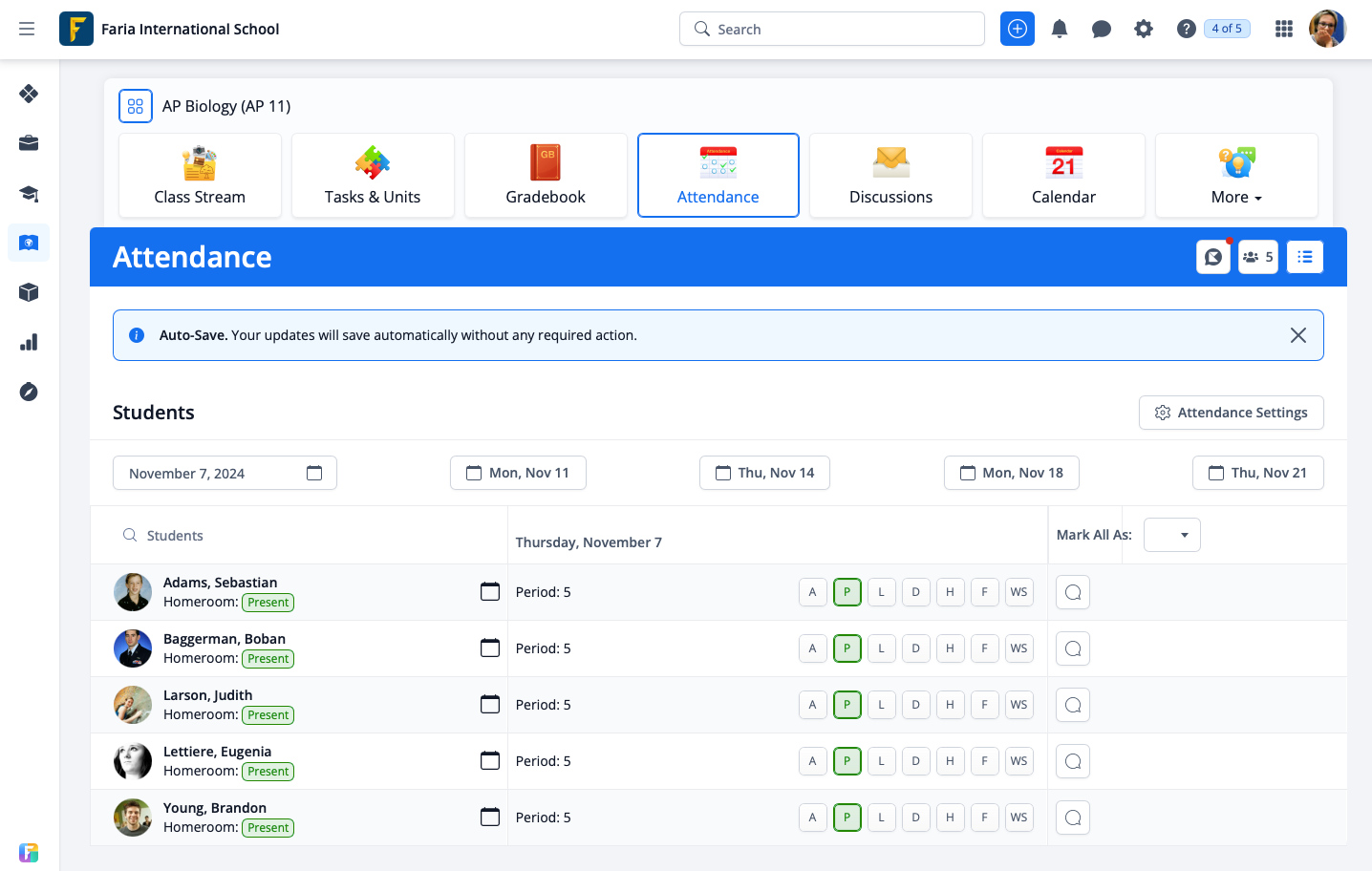Viewport: 1372px width, 871px height.
Task: Mark Larson, Judith as Late (L)
Action: click(881, 705)
